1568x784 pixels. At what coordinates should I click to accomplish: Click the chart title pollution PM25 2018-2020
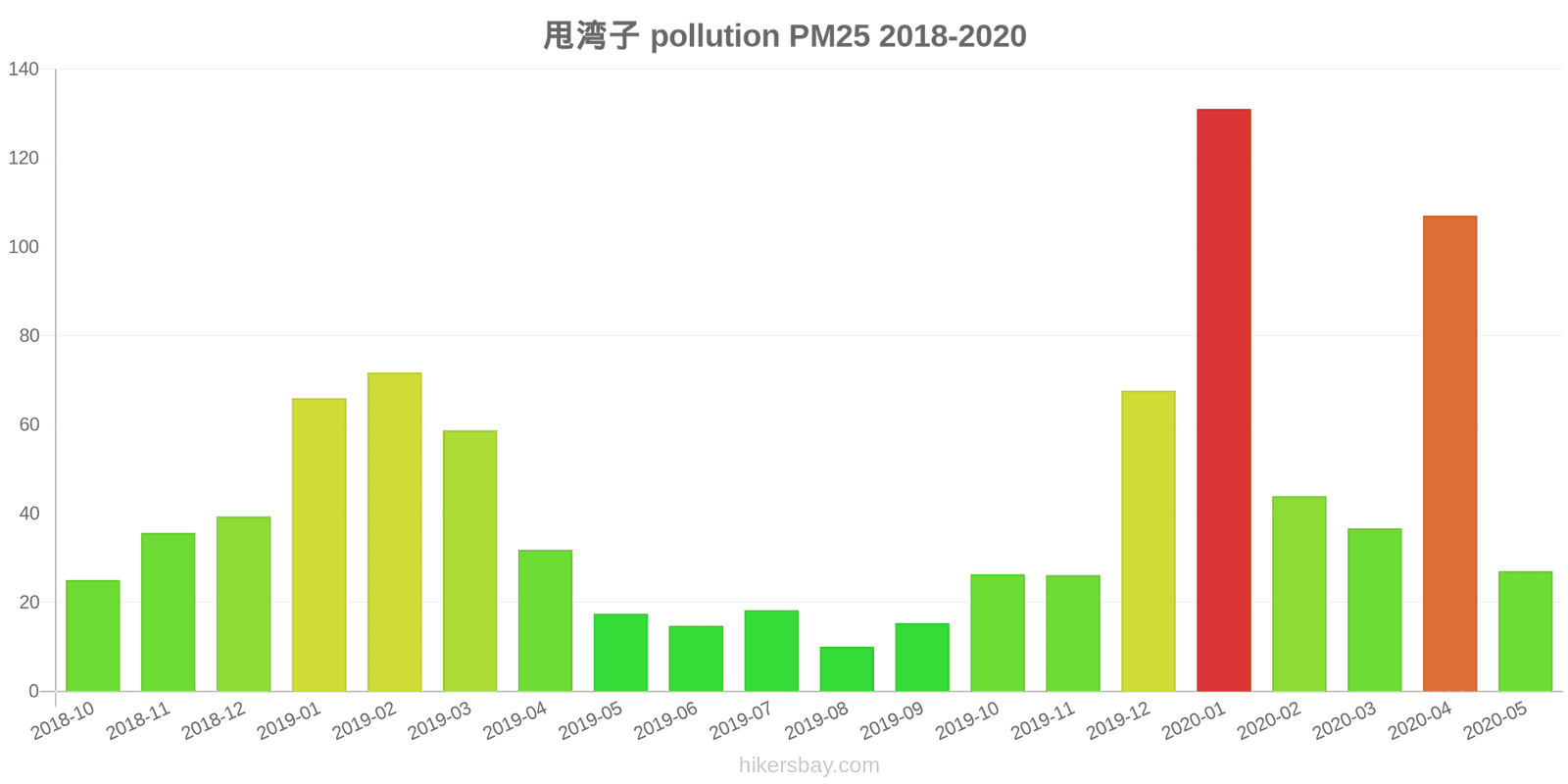point(785,36)
